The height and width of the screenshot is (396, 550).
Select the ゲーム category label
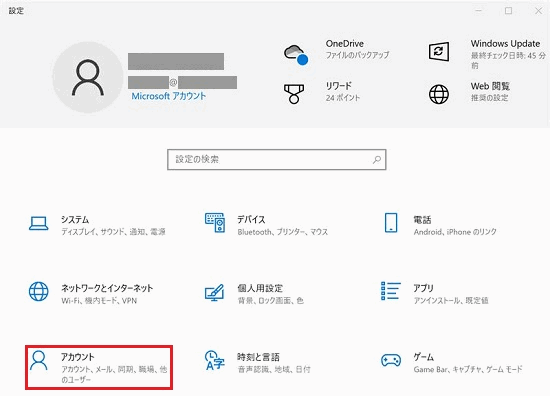point(423,357)
